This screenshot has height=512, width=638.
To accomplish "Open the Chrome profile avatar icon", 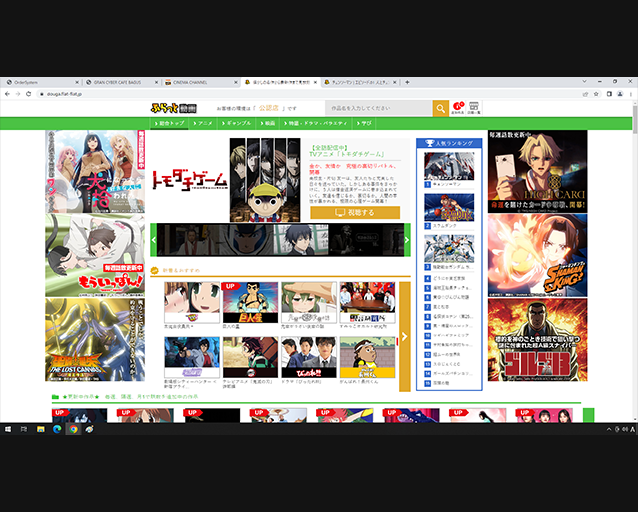I will (x=620, y=94).
